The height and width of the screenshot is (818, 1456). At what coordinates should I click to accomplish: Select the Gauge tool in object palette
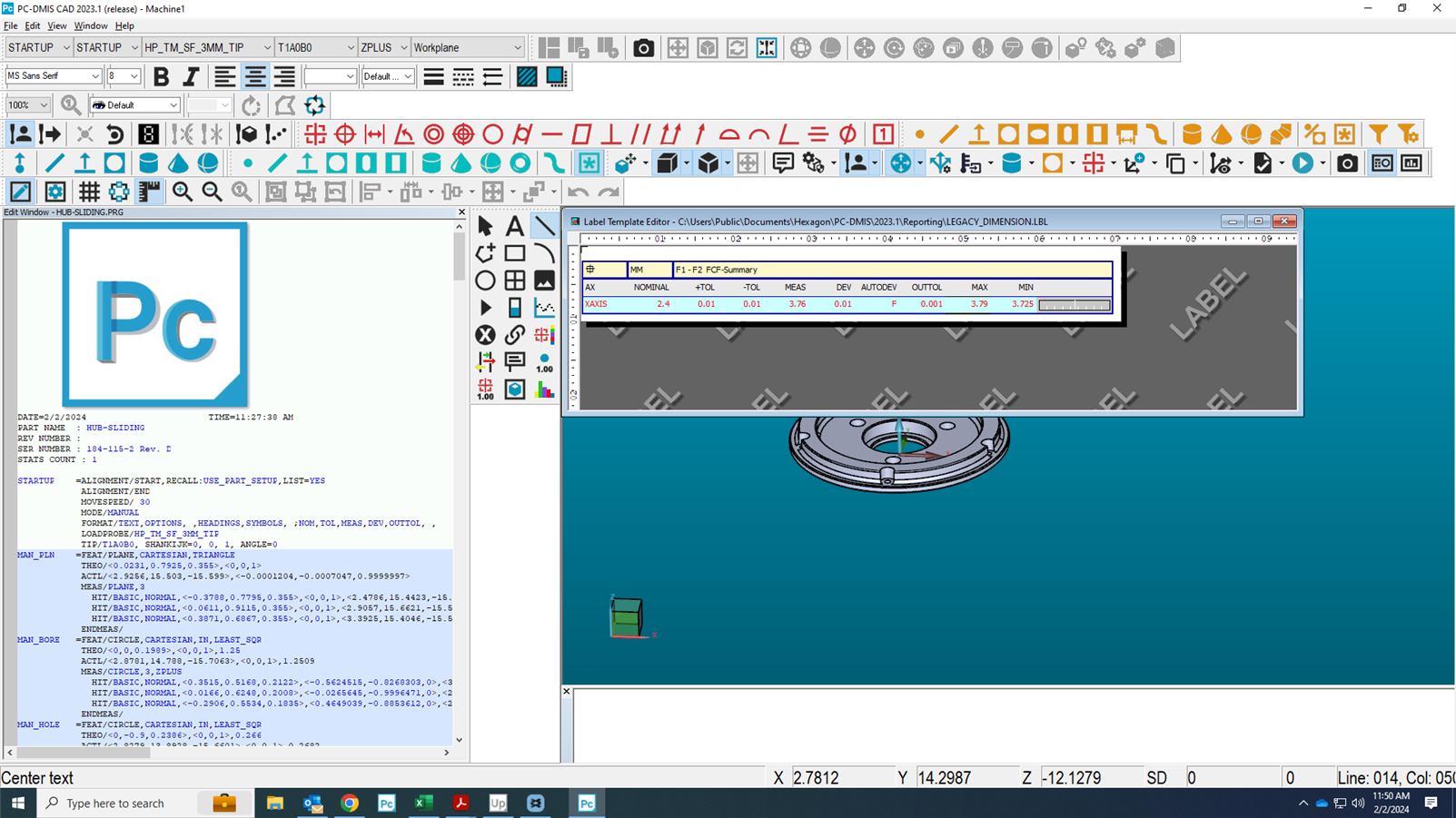pos(515,308)
